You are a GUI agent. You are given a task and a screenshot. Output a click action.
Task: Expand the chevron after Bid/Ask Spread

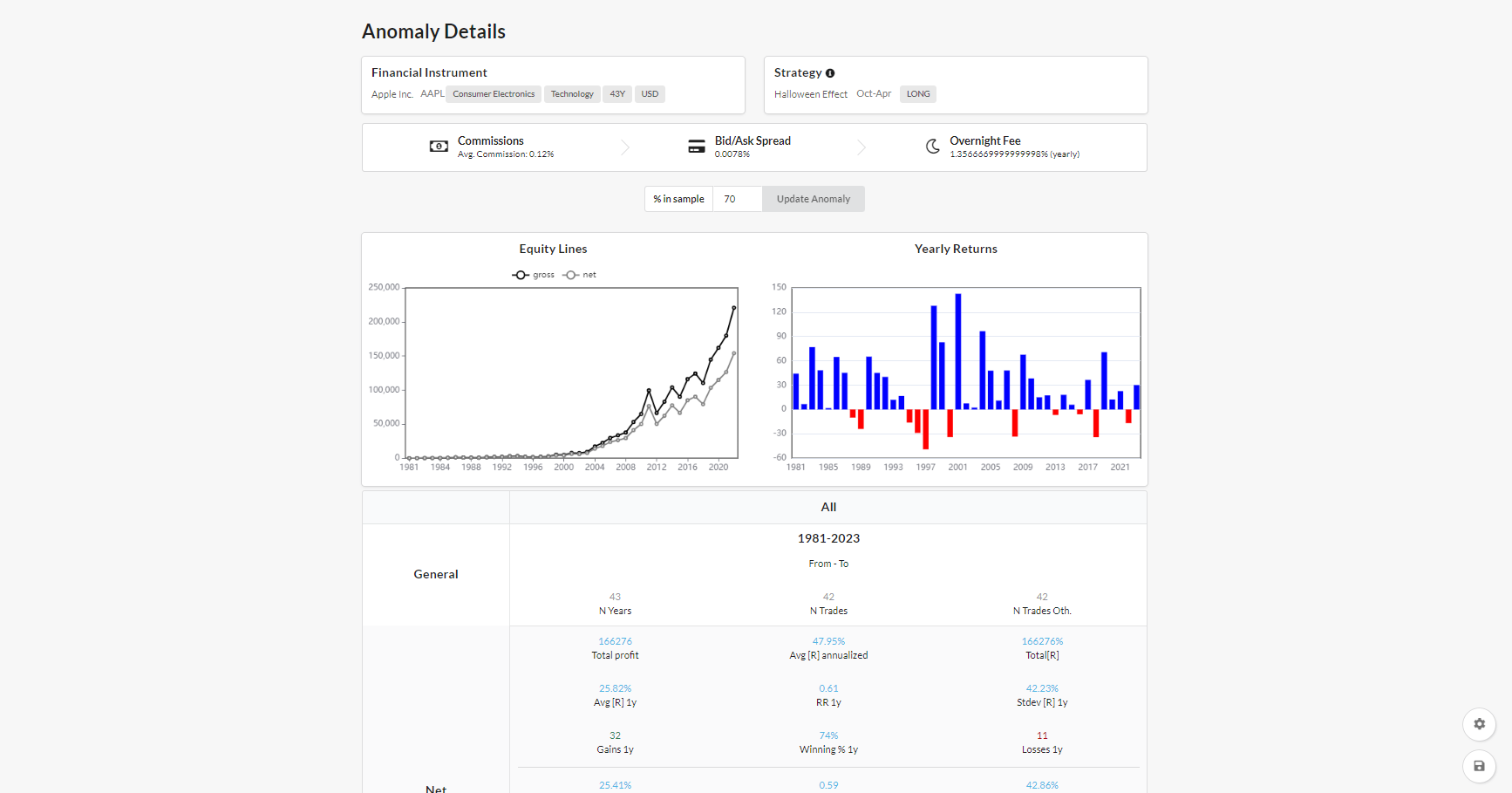[862, 147]
